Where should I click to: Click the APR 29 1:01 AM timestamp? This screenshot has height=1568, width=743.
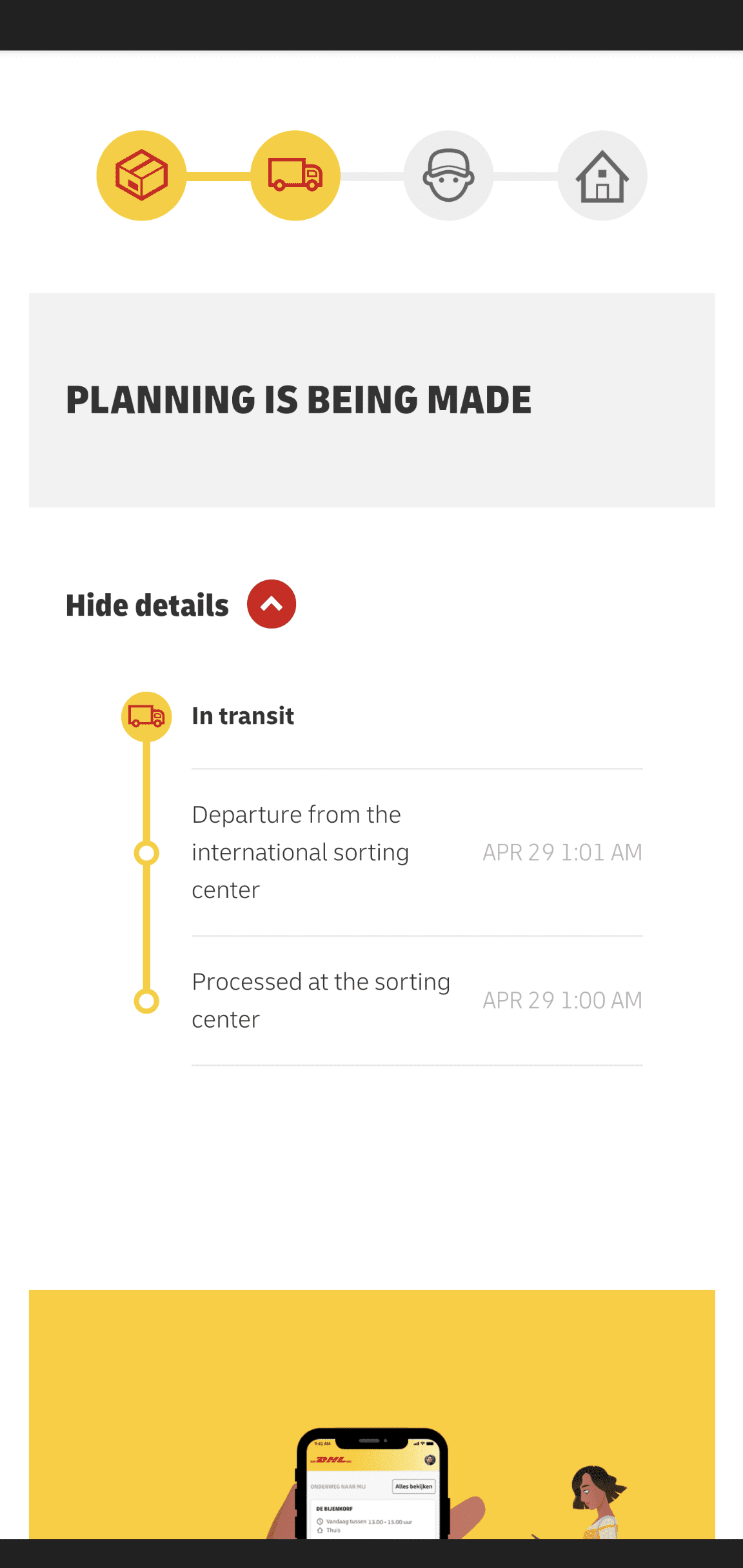coord(562,852)
